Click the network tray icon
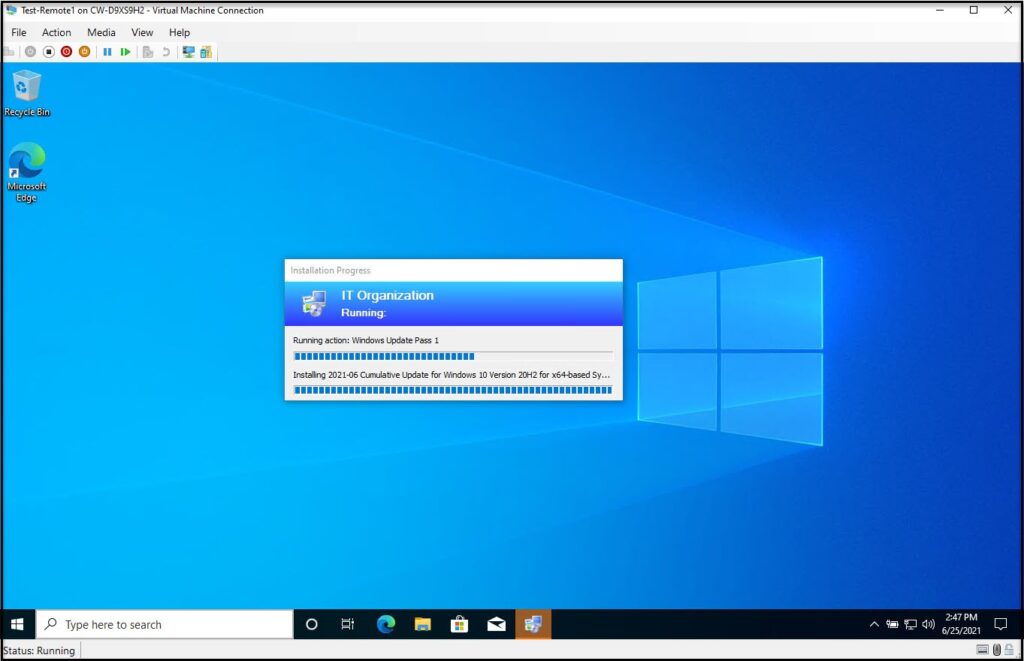1024x661 pixels. [x=910, y=624]
